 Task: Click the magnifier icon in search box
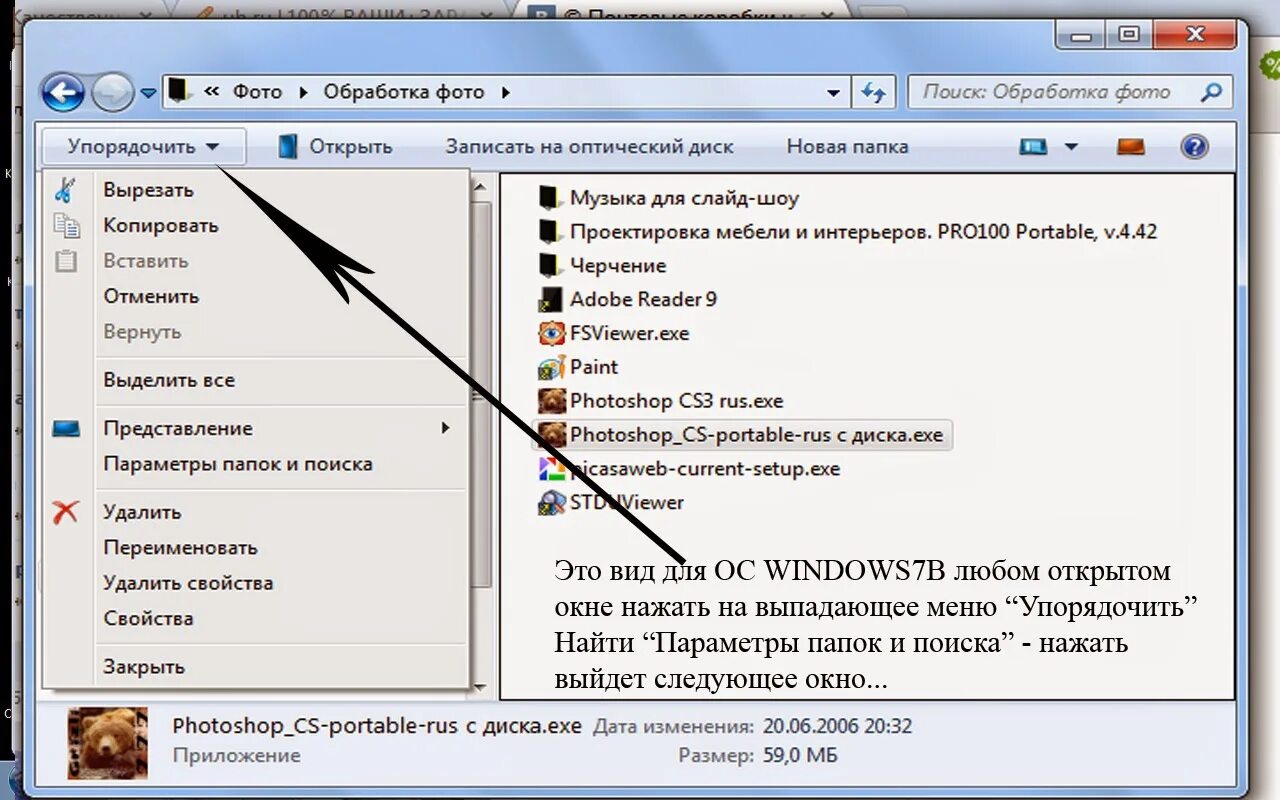click(x=1211, y=92)
